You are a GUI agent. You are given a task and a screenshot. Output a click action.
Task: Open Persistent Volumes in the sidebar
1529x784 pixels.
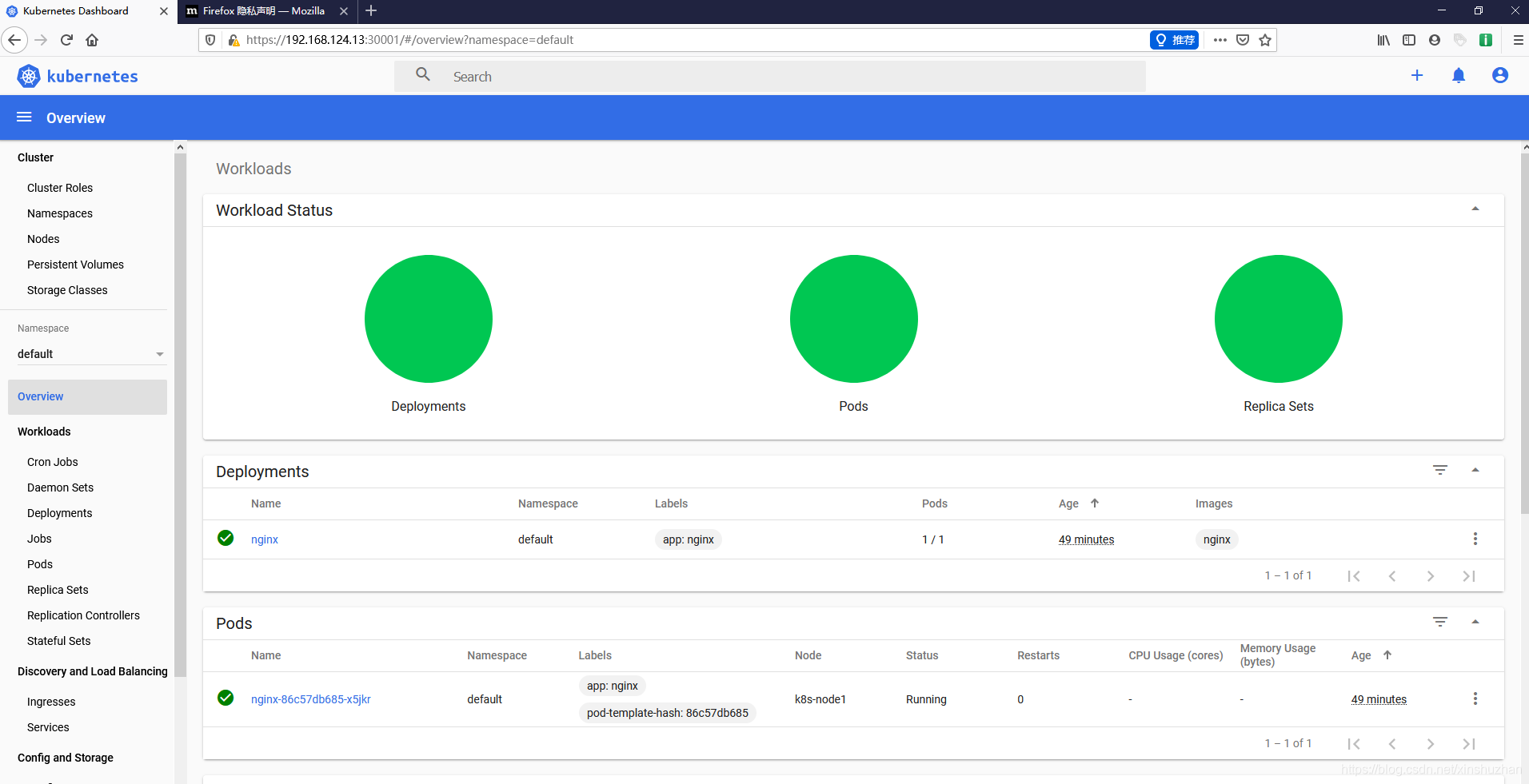tap(75, 265)
